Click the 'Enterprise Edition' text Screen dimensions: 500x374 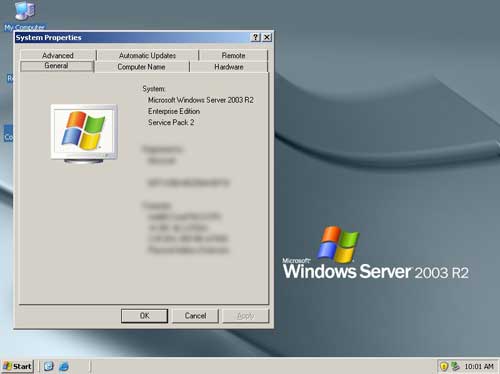174,111
